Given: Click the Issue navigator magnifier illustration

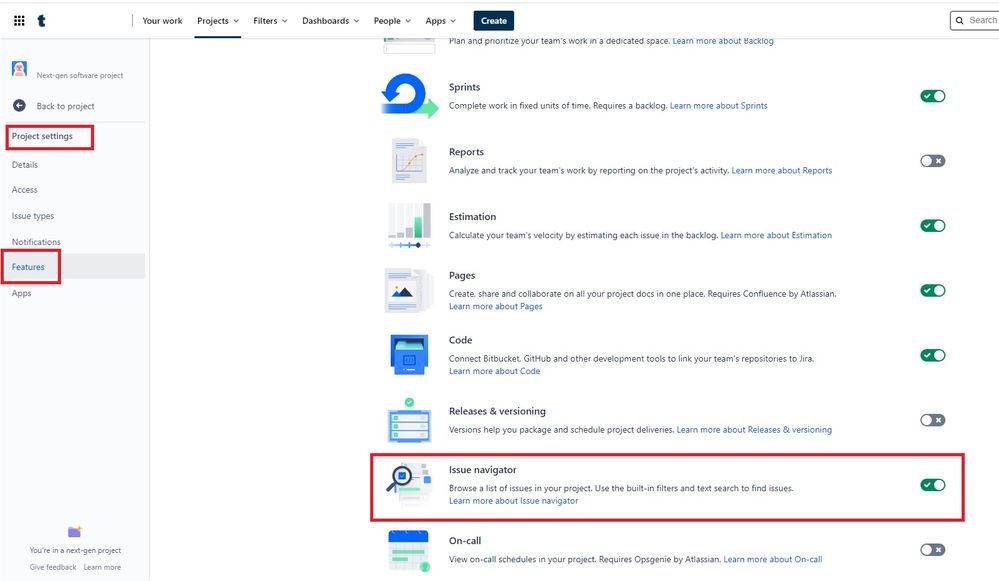Looking at the screenshot, I should coord(409,485).
